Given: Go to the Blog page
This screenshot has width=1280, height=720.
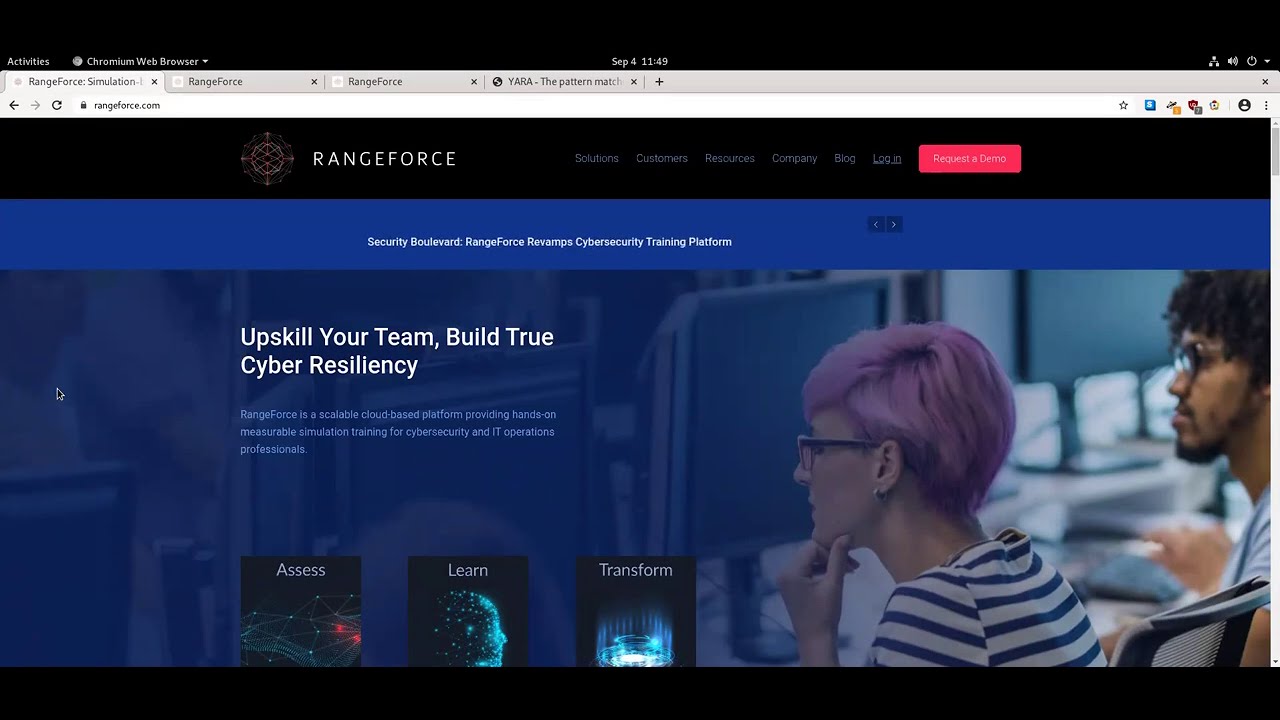Looking at the screenshot, I should pos(845,158).
